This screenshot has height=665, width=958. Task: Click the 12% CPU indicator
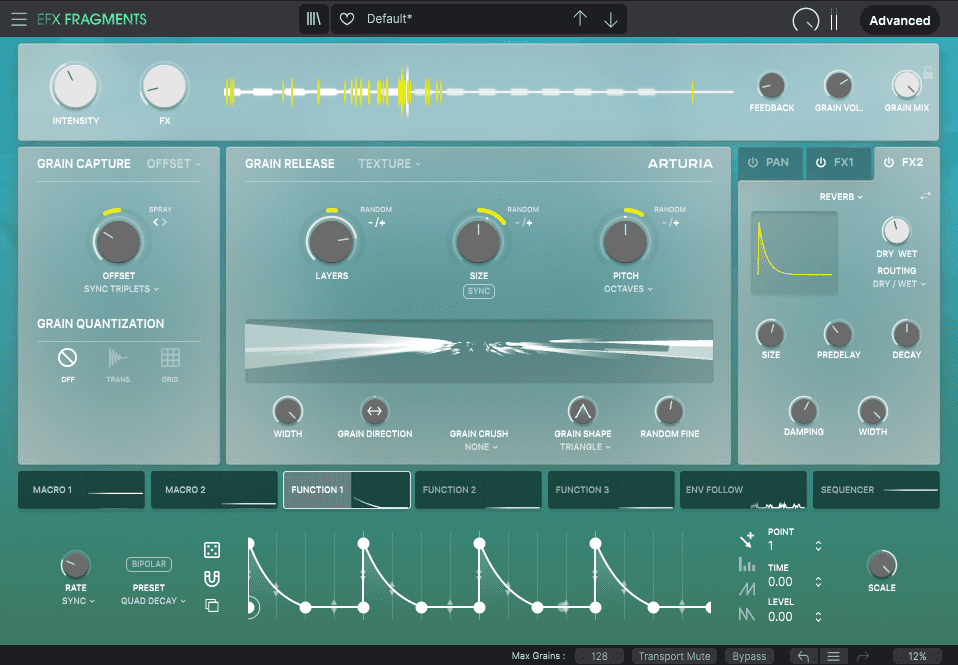click(x=917, y=656)
